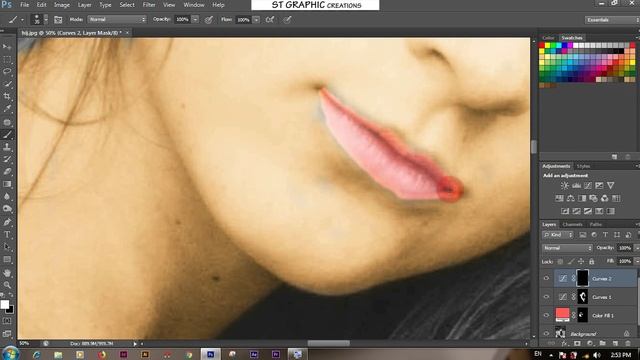Open the brush Mode dropdown
Viewport: 640px width, 360px height.
117,19
